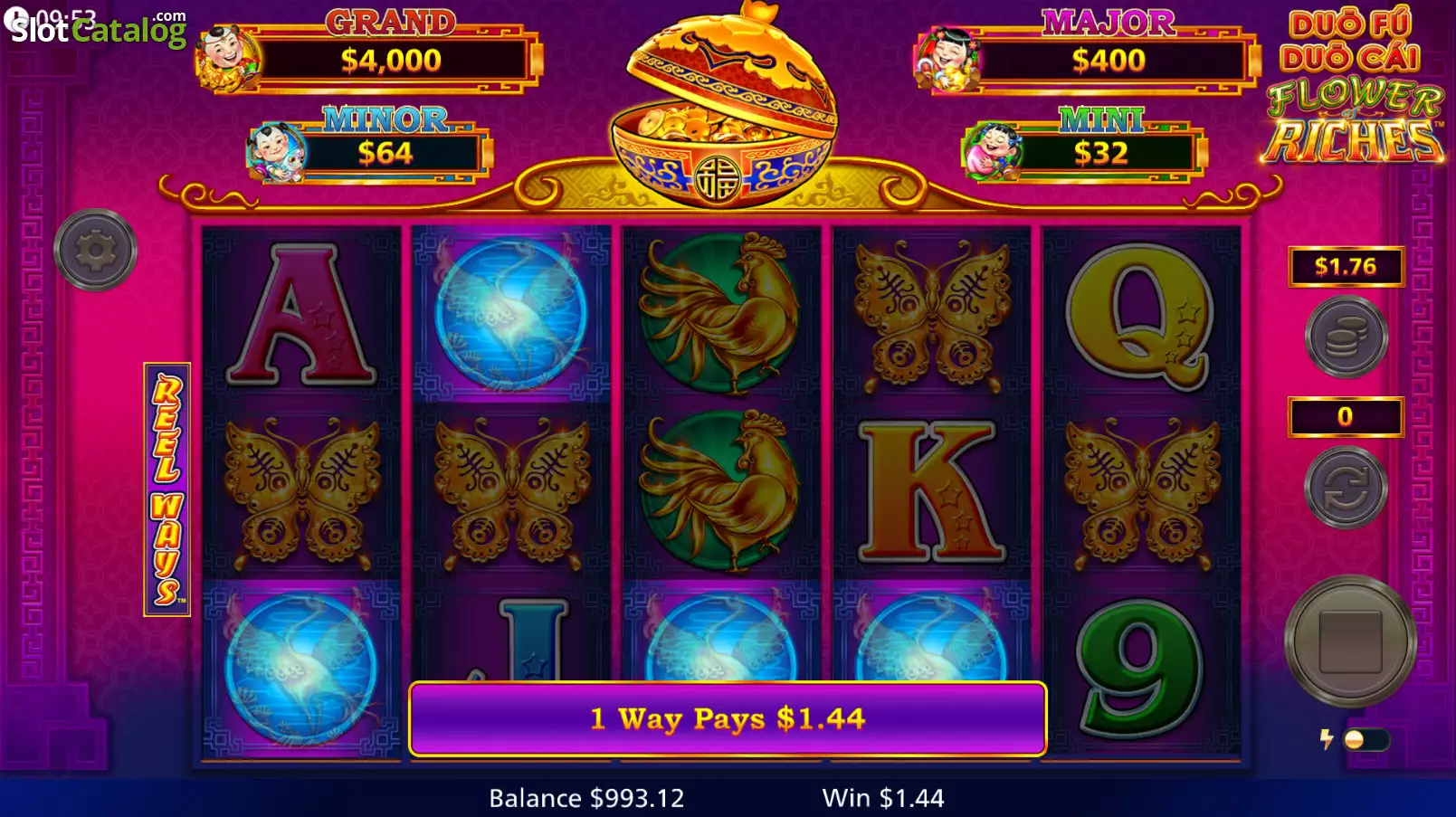Stop the spin with the square button

pyautogui.click(x=1350, y=641)
